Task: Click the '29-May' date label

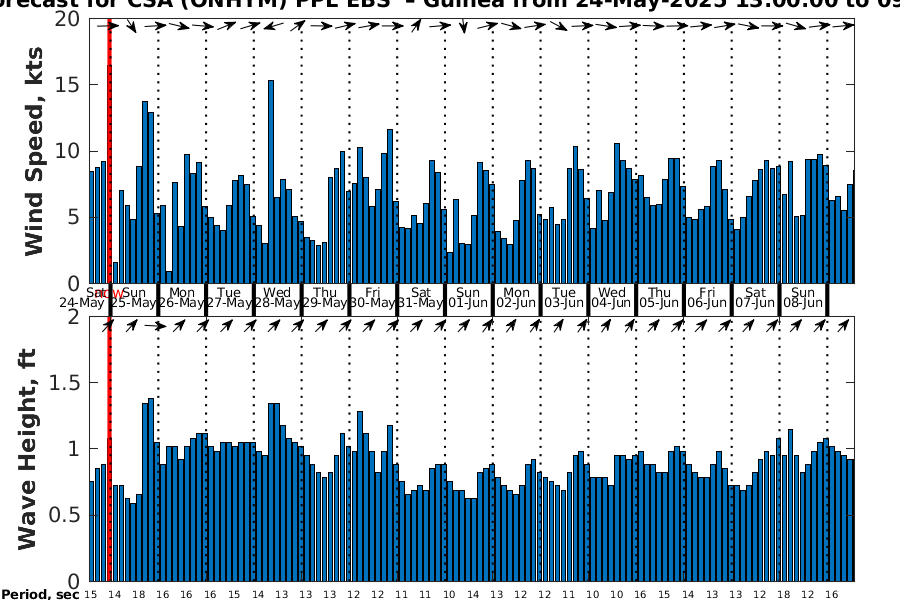Action: tap(325, 303)
